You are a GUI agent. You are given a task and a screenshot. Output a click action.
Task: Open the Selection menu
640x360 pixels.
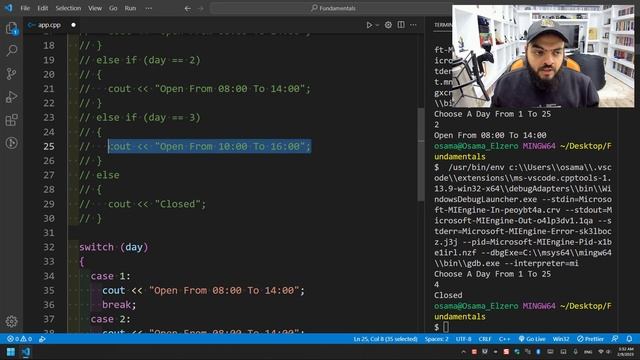(x=68, y=8)
